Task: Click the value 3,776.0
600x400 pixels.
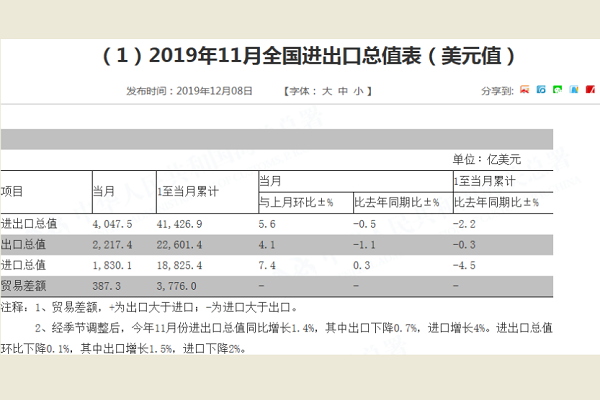Action: click(x=176, y=286)
